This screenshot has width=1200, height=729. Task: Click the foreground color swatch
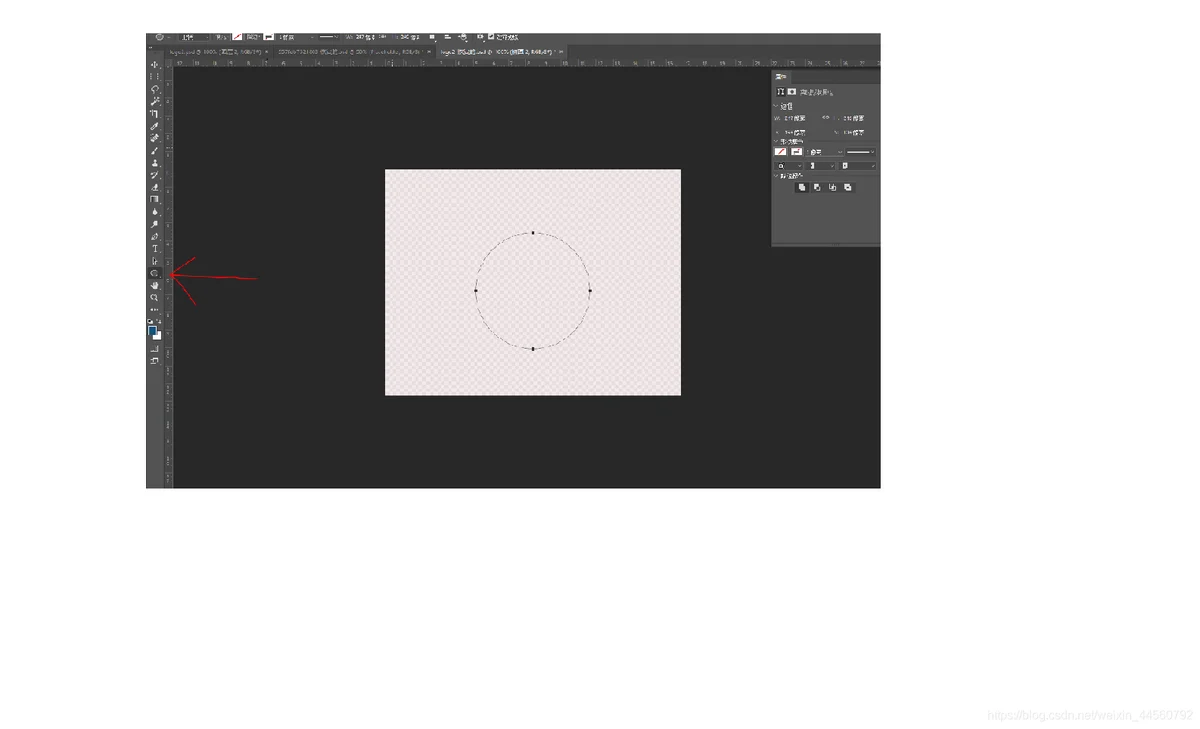pos(152,329)
